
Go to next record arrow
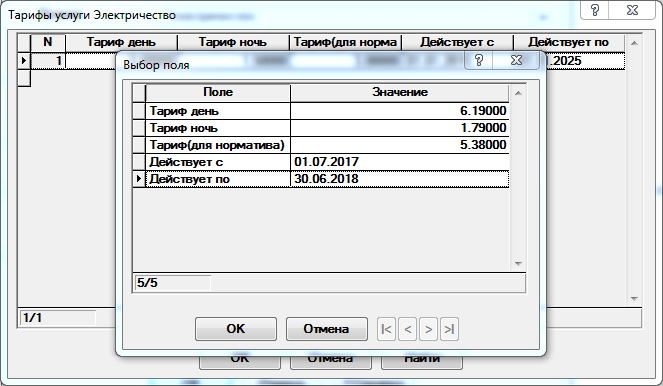coord(428,329)
